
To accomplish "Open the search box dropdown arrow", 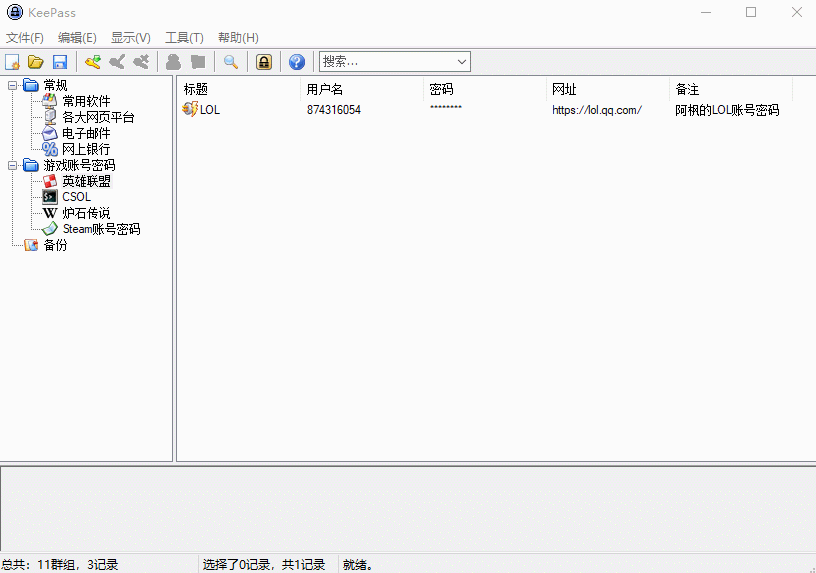I will (x=462, y=61).
